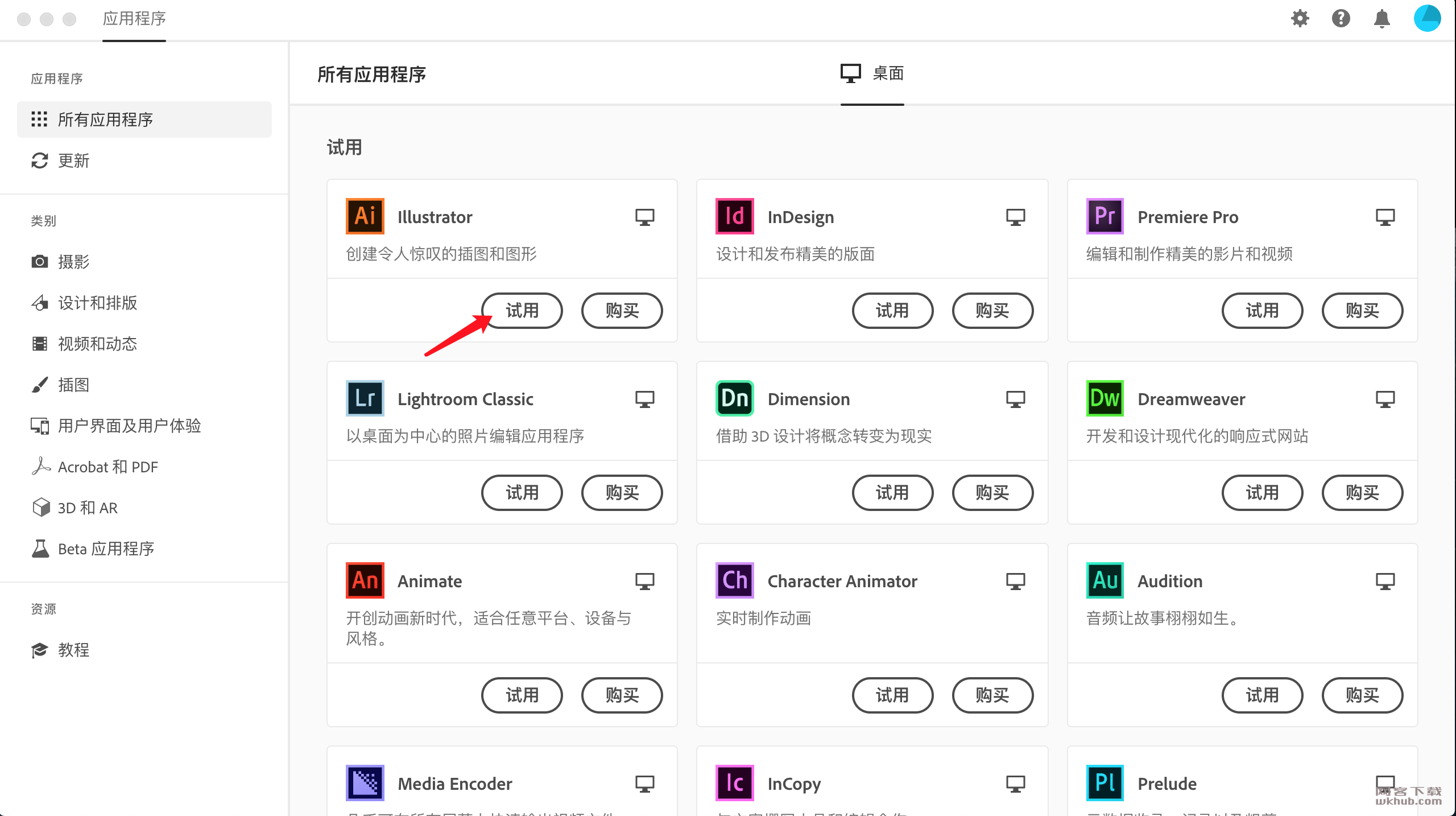1456x816 pixels.
Task: Click the desktop monitor icon on Dreamweaver card
Action: [1385, 399]
